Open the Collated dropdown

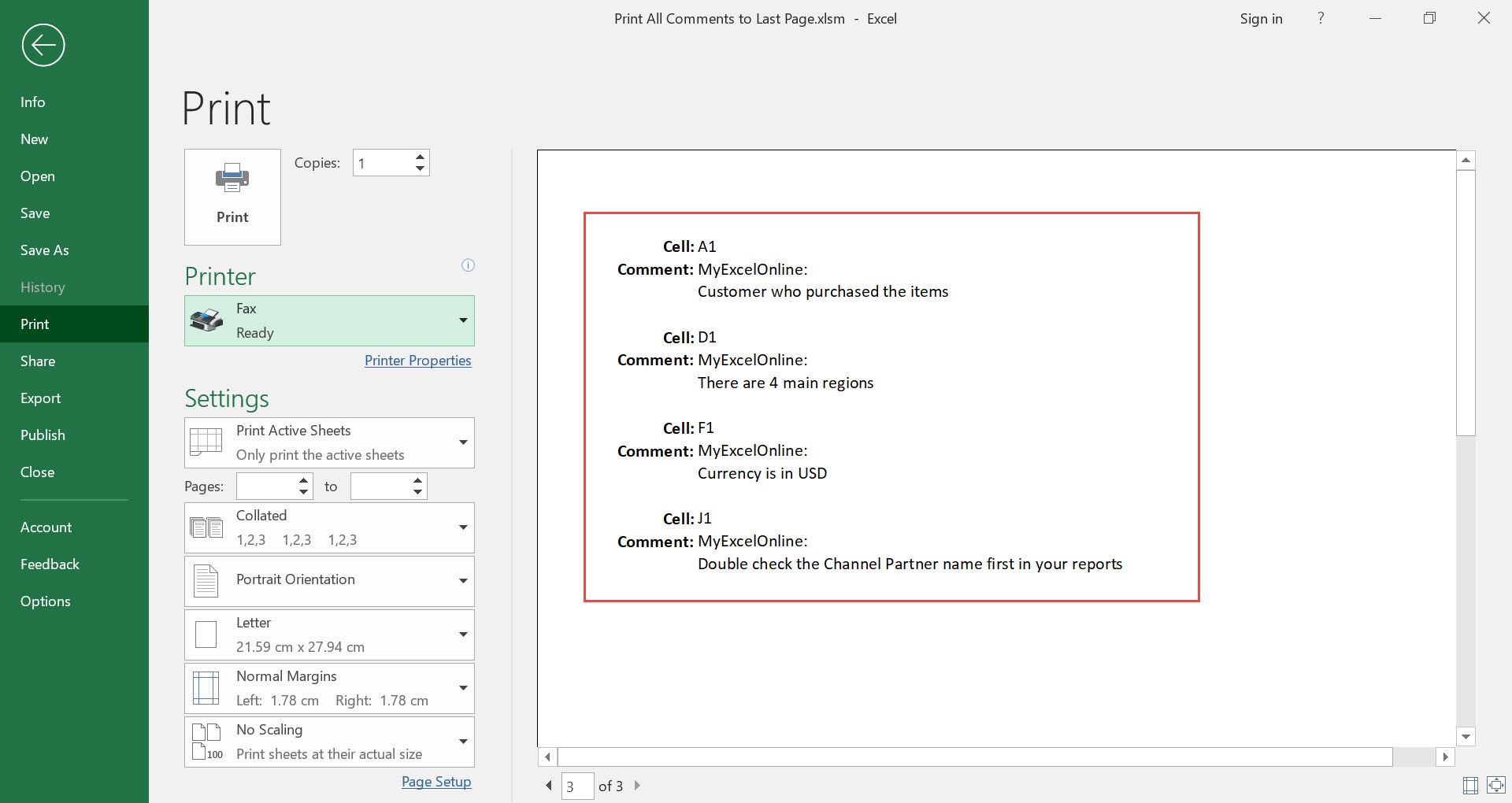pyautogui.click(x=329, y=527)
